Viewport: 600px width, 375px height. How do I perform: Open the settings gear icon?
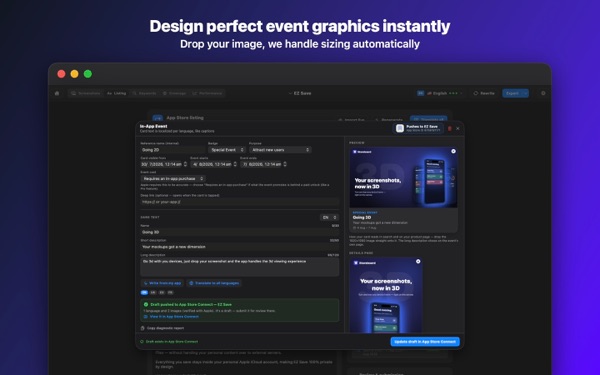click(x=543, y=93)
